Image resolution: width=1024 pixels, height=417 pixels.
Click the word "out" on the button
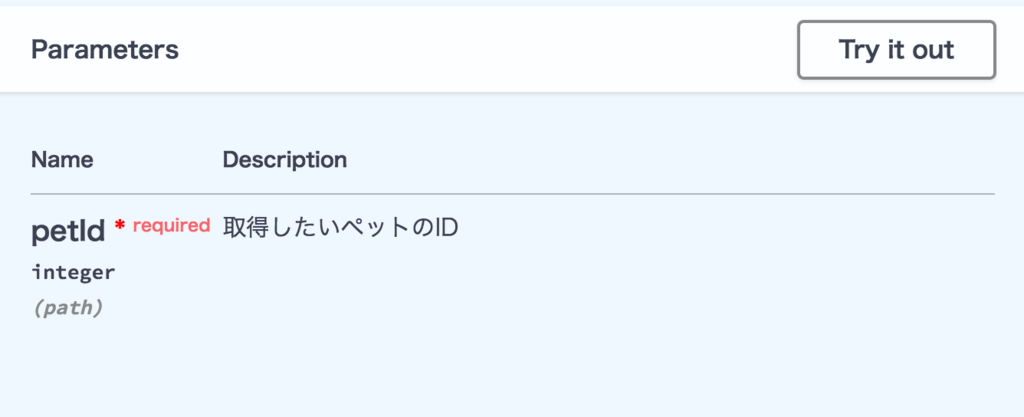coord(934,50)
